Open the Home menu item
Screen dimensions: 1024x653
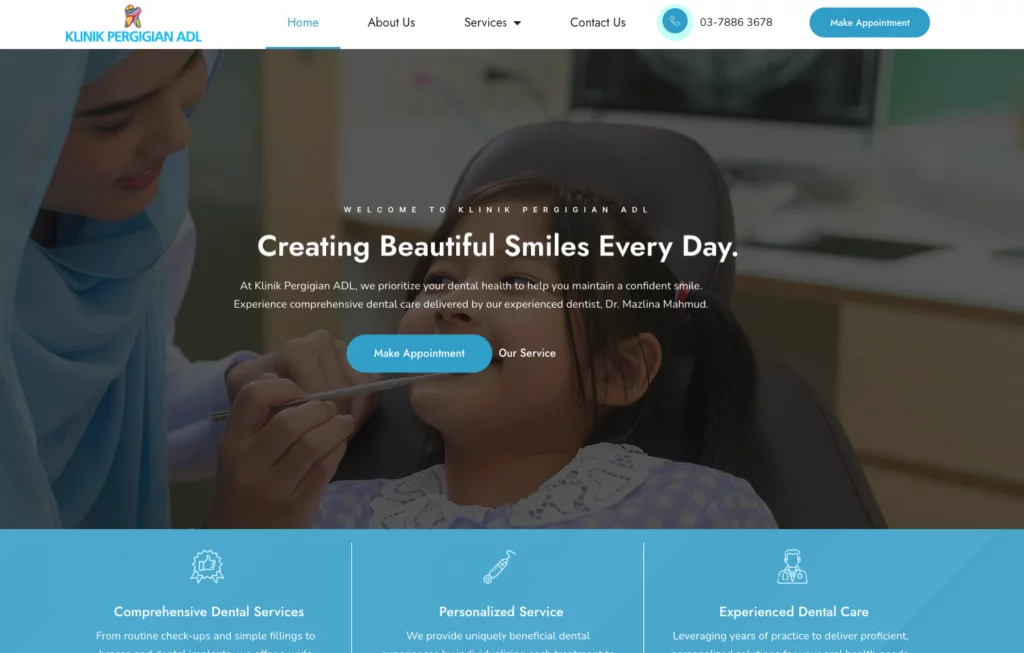point(303,22)
